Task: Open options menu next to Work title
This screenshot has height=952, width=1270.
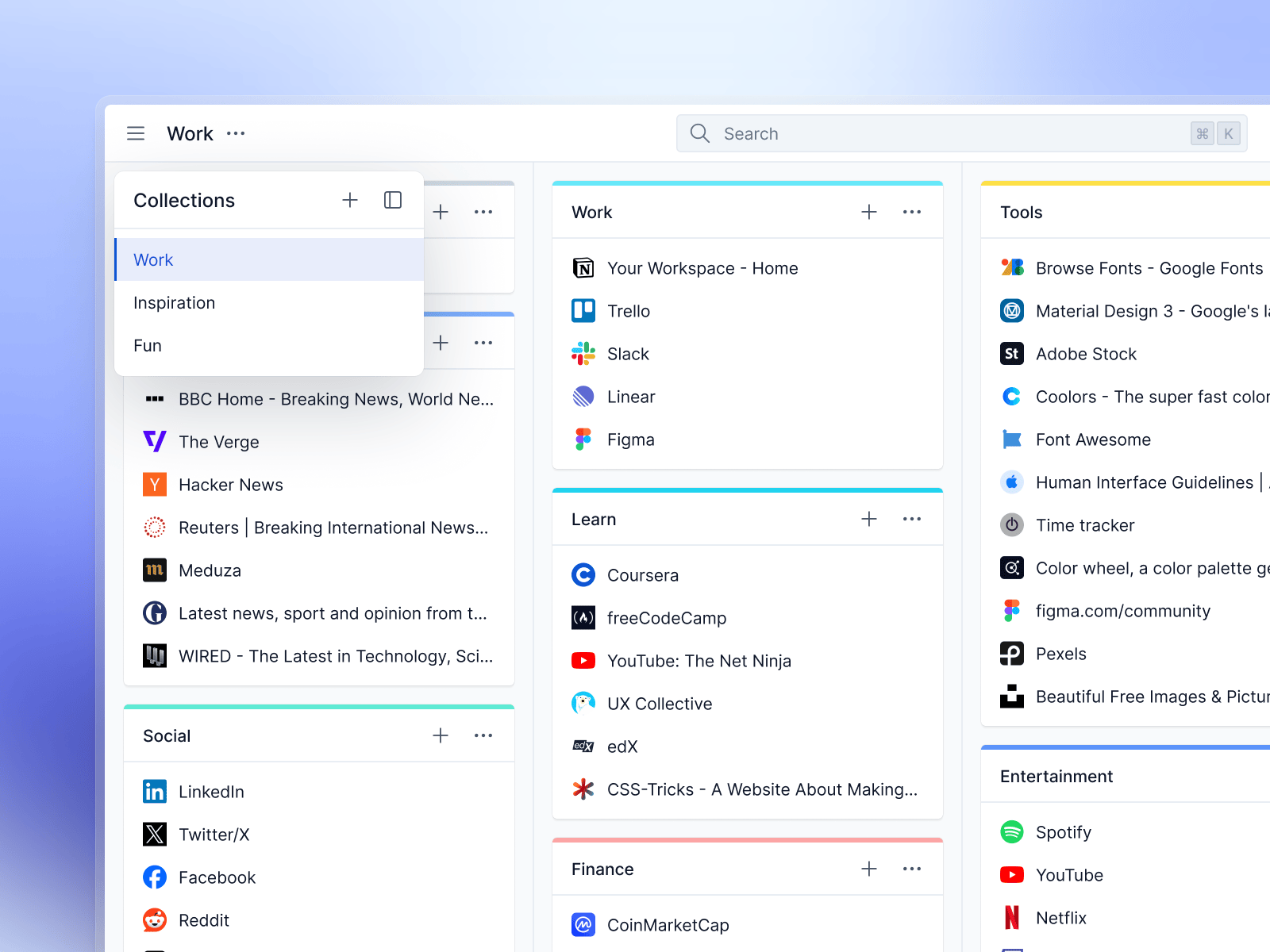Action: click(x=236, y=133)
